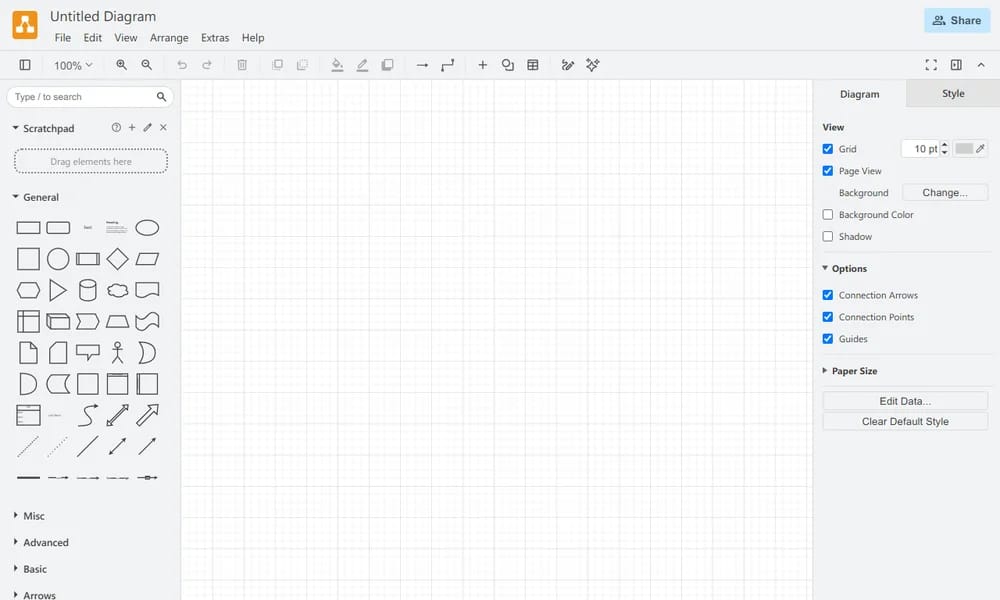Enable the Shadow checkbox

[828, 237]
